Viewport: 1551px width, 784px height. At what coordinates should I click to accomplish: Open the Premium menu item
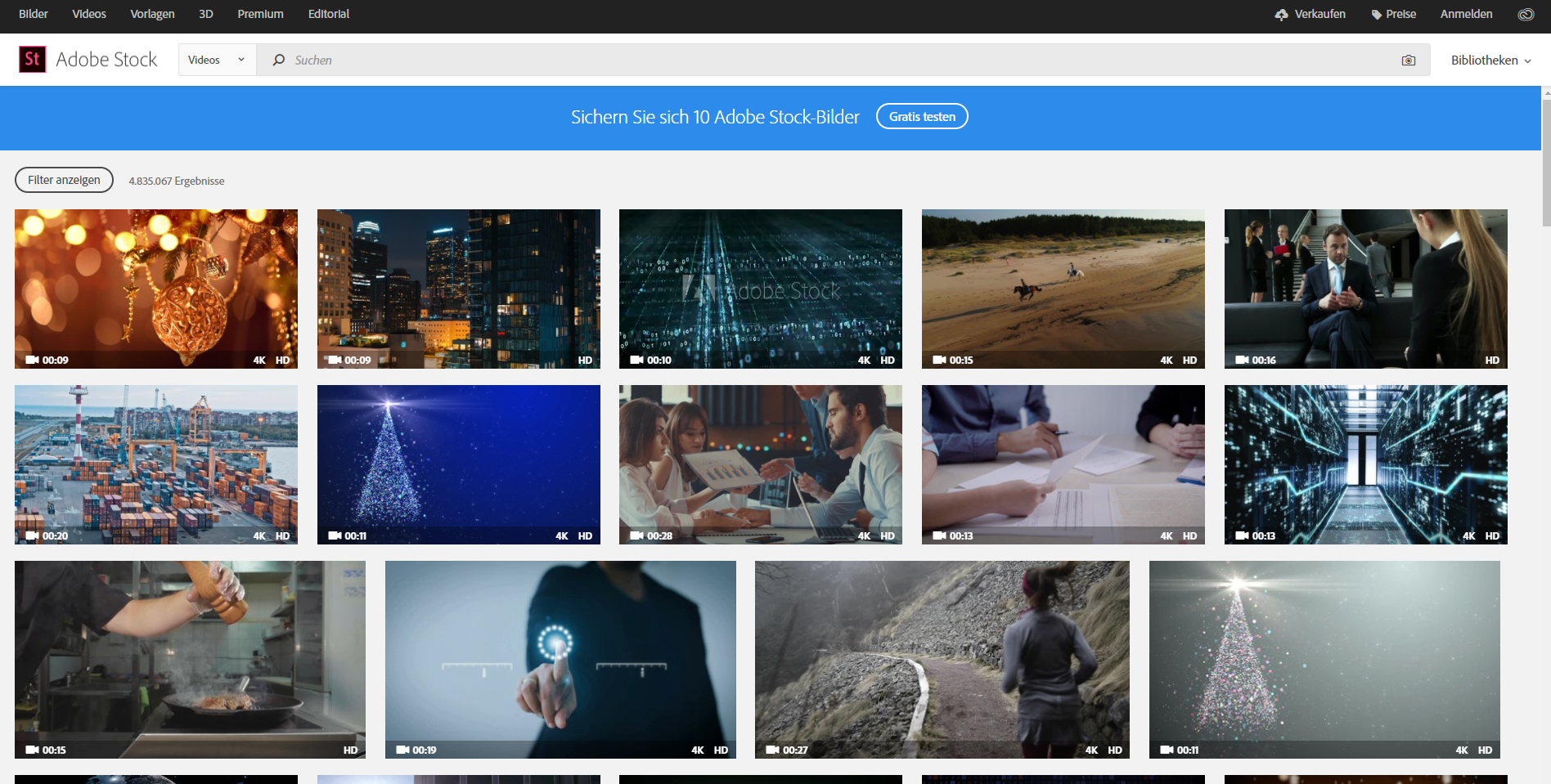pos(261,14)
